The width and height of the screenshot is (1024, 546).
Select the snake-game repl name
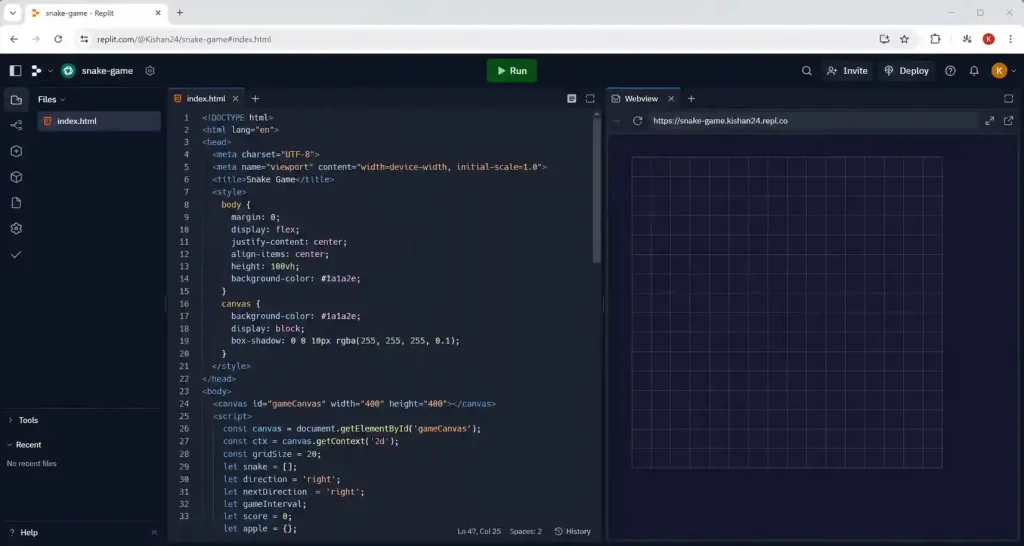107,71
